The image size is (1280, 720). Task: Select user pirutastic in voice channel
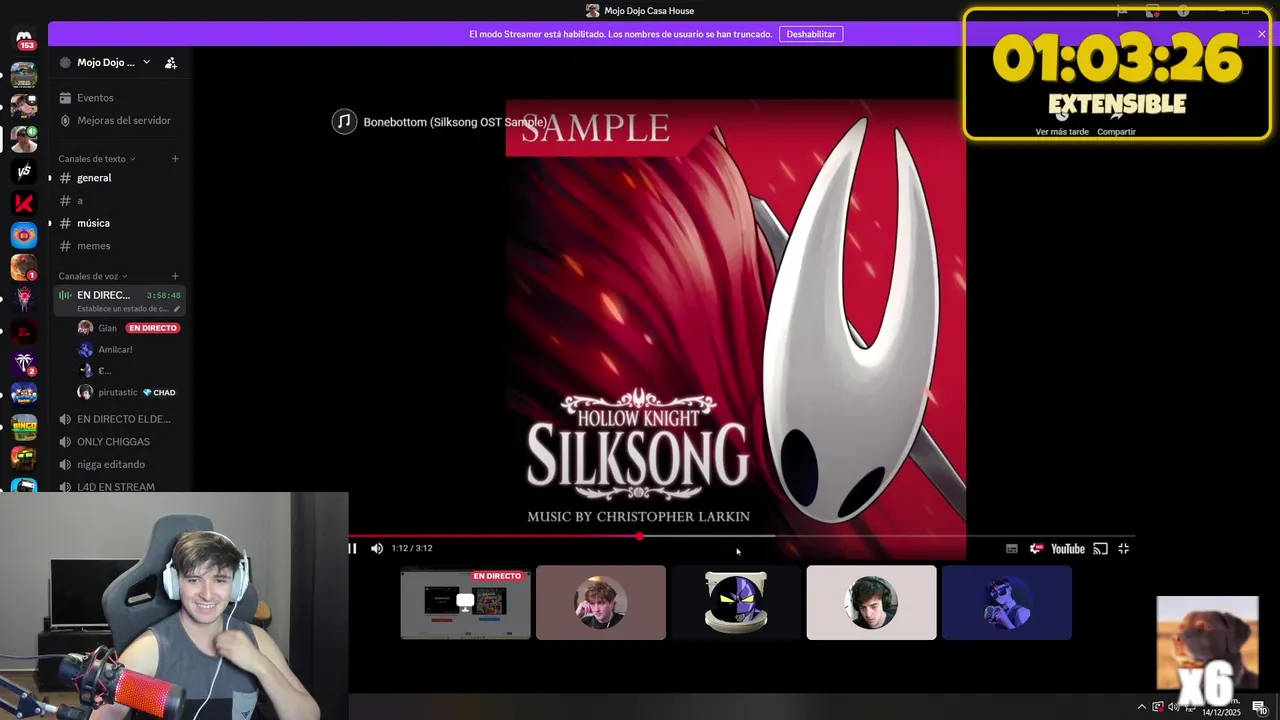point(117,392)
